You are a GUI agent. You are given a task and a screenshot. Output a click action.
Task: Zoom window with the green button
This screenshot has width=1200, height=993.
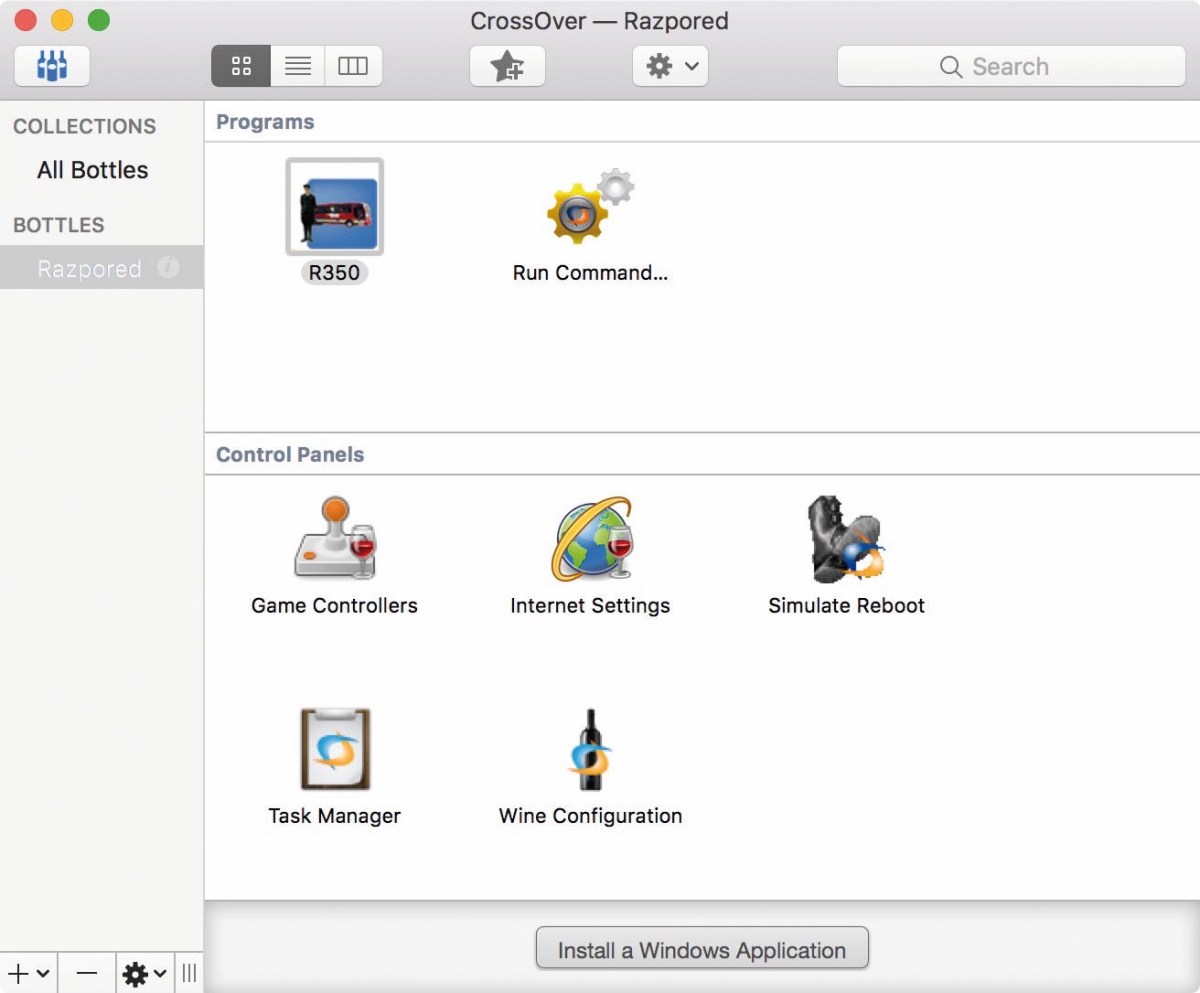pyautogui.click(x=98, y=20)
